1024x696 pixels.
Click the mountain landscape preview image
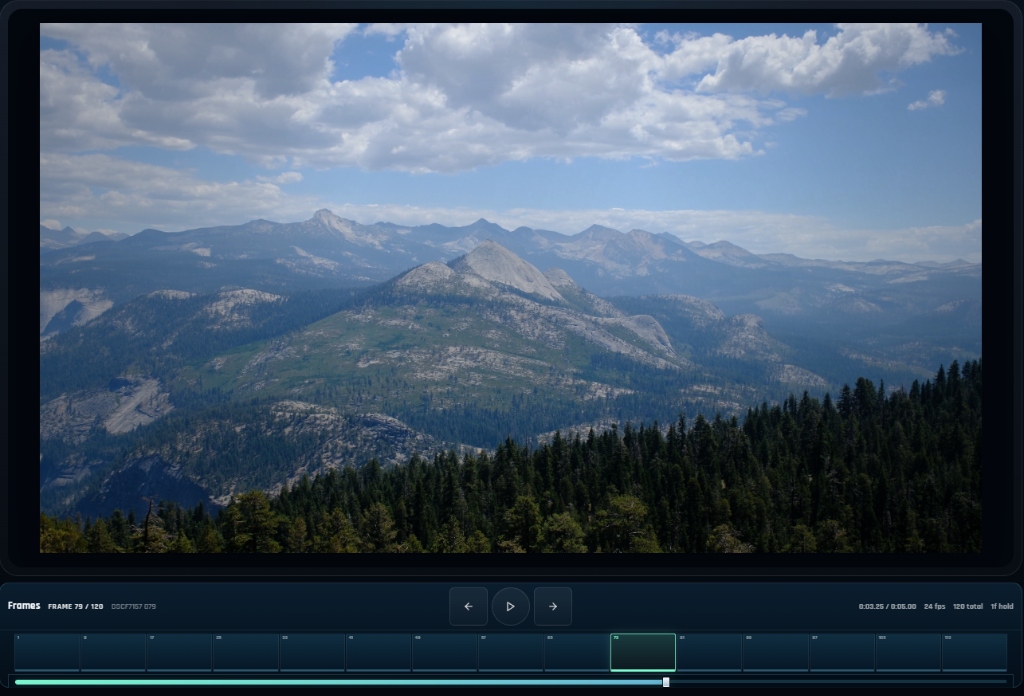[511, 288]
